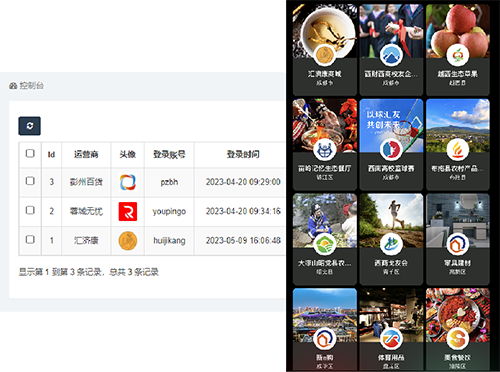Screen dimensions: 500x372
Task: Click the blue mask logo on 苗岭记忆生态餐厅 card
Action: pyautogui.click(x=324, y=149)
